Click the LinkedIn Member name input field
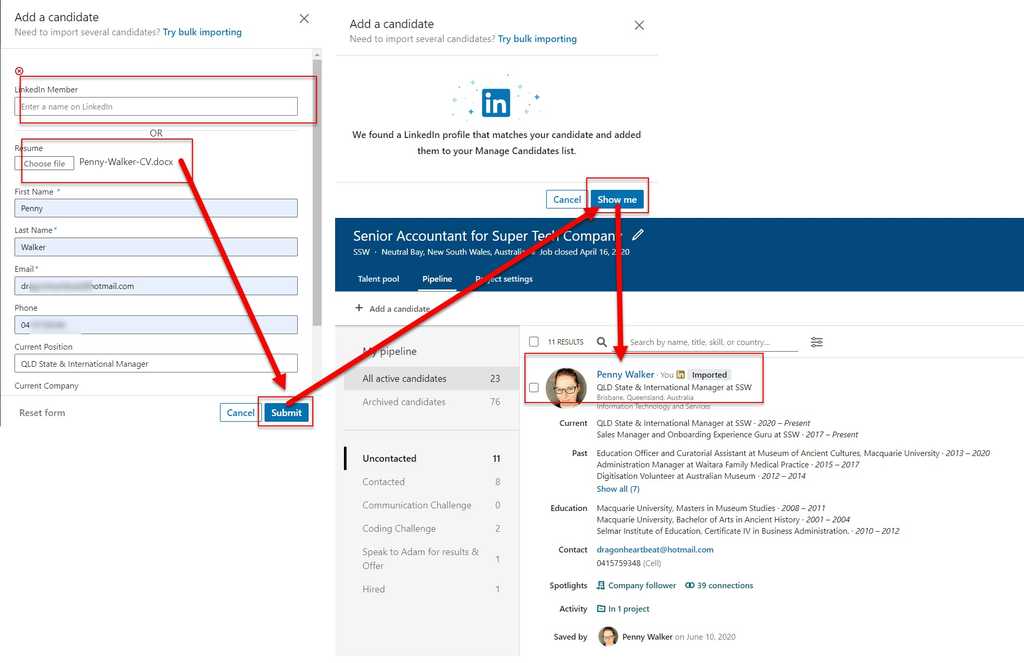This screenshot has height=663, width=1024. [x=160, y=106]
